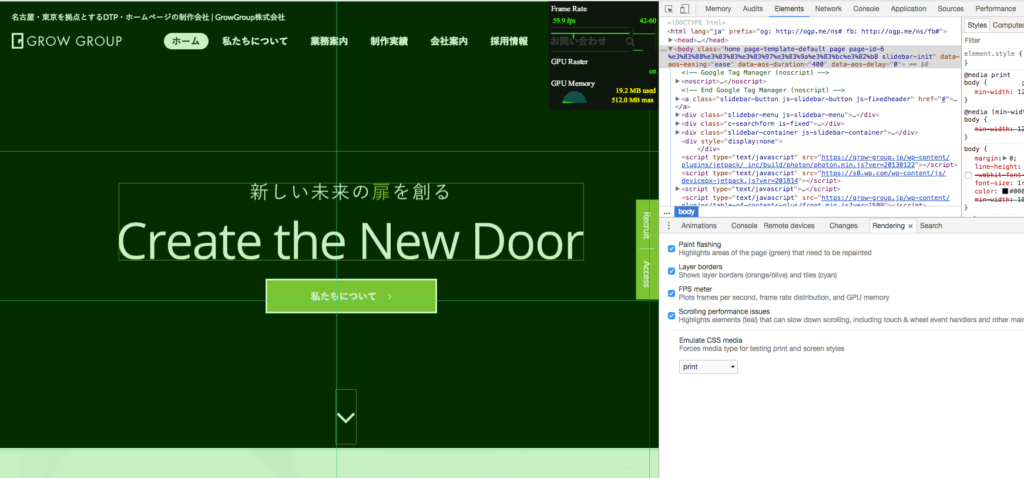Toggle the device toolbar icon
The image size is (1024, 478).
(x=684, y=9)
